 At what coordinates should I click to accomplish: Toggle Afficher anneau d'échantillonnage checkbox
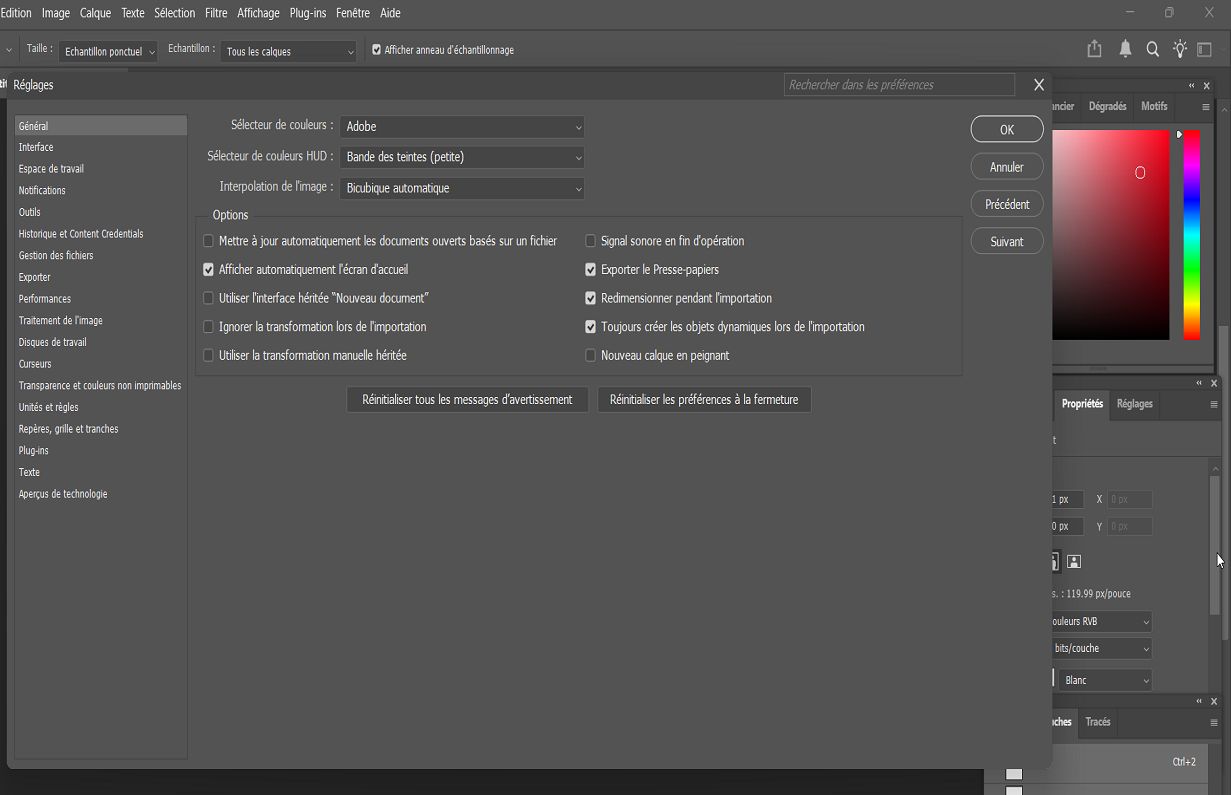(377, 50)
